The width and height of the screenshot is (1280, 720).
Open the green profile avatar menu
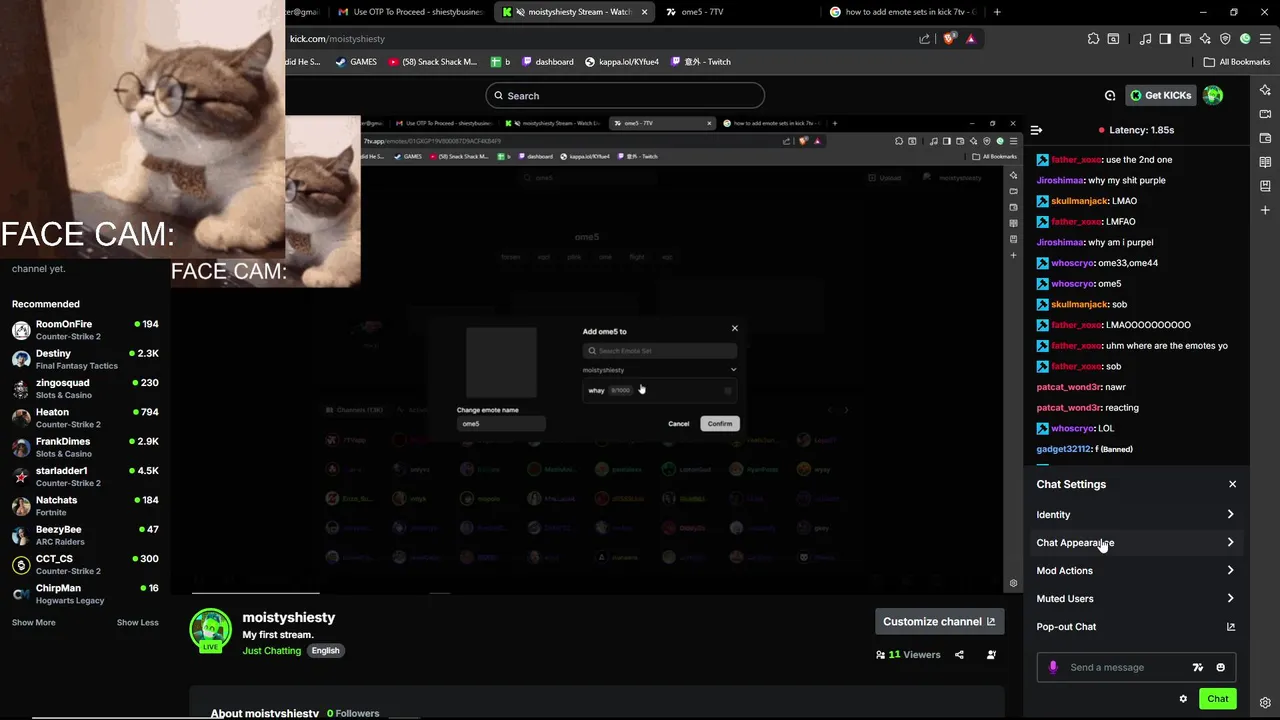1213,95
